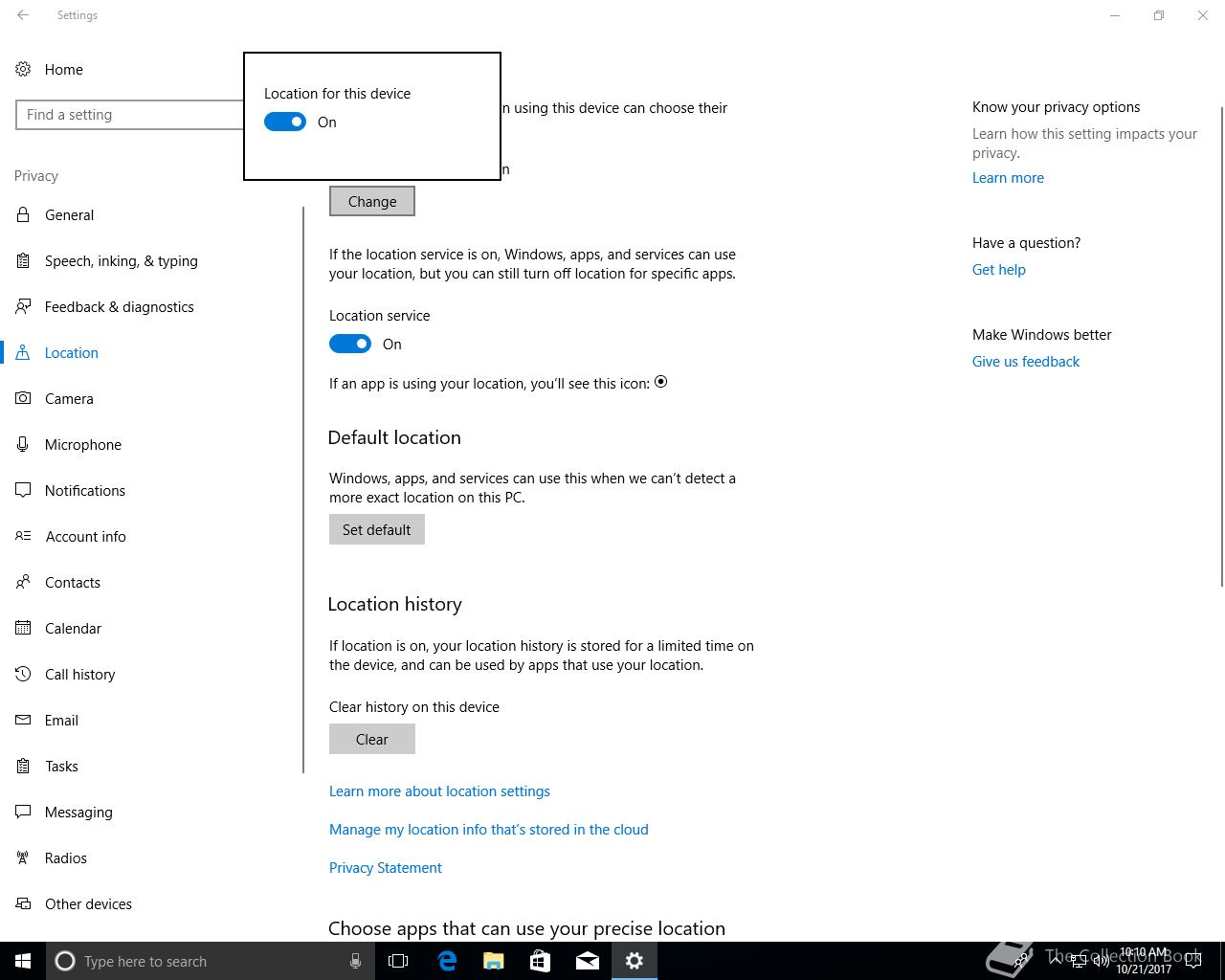This screenshot has width=1225, height=980.
Task: Open the Mail app from the taskbar
Action: coord(588,961)
